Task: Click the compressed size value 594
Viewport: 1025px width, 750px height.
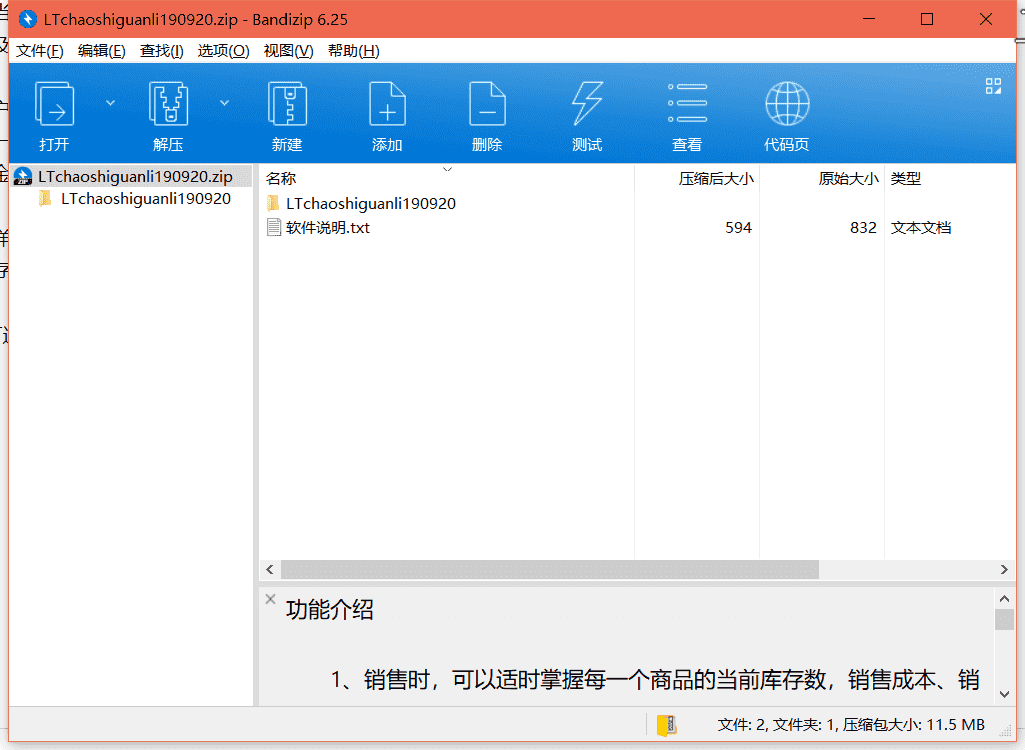Action: point(738,228)
